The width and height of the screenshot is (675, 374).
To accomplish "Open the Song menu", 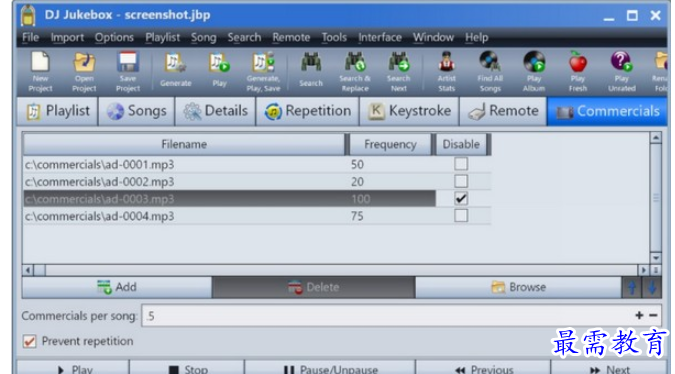I will 204,37.
